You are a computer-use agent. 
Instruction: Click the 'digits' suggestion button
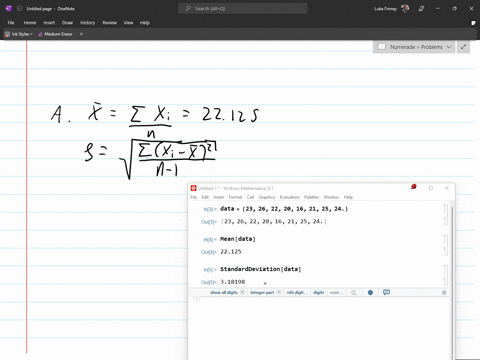(x=319, y=292)
